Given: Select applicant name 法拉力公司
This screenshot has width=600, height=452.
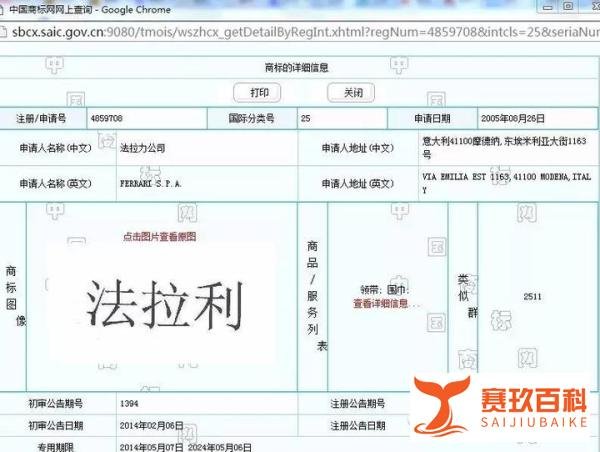Looking at the screenshot, I should (x=143, y=148).
